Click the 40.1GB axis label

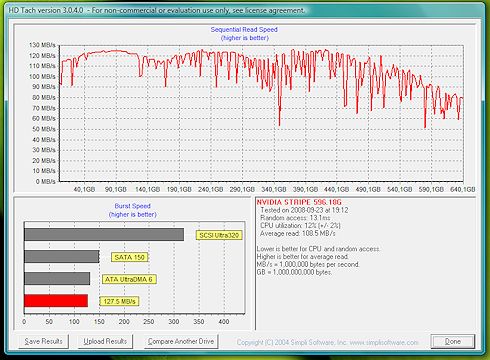pyautogui.click(x=84, y=189)
